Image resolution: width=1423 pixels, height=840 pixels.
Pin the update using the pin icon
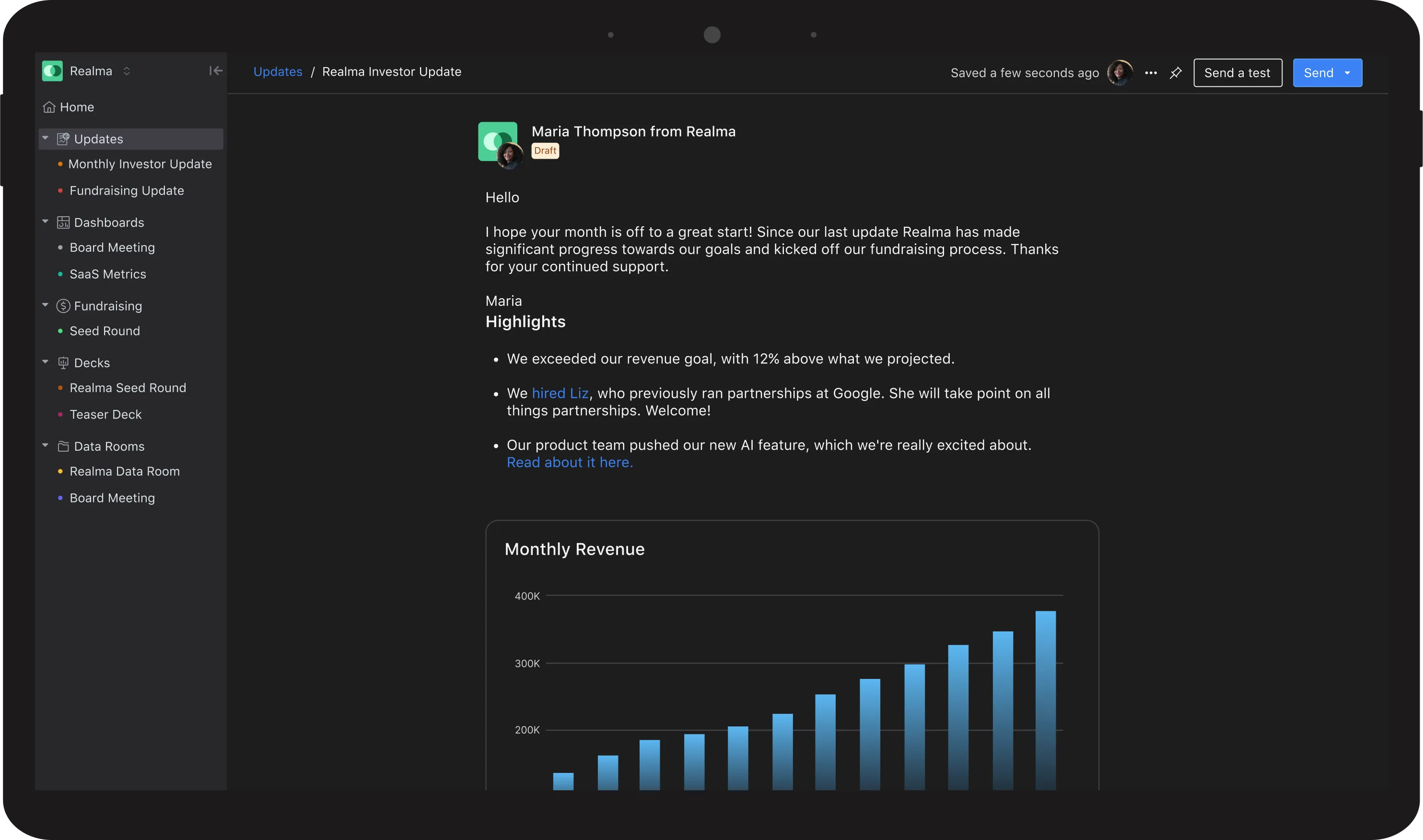[1176, 72]
